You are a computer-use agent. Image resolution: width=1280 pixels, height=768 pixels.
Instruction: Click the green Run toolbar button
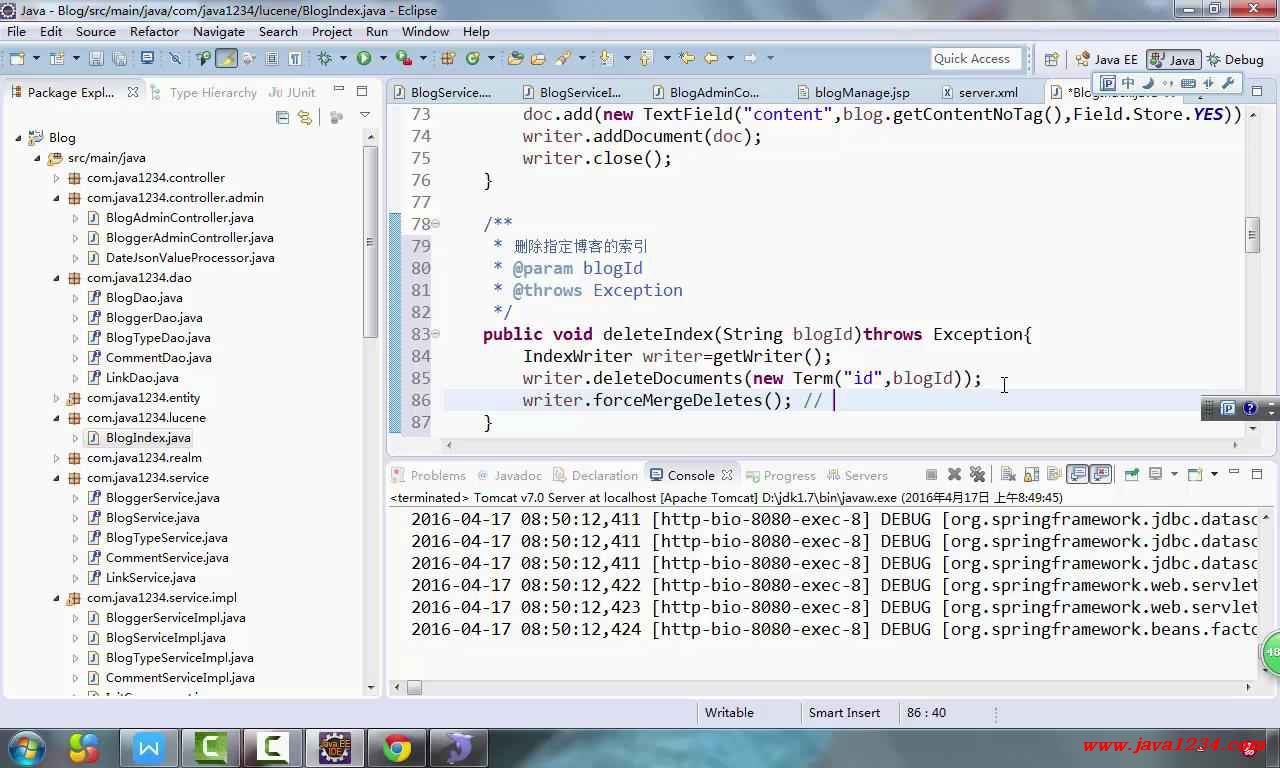point(364,58)
